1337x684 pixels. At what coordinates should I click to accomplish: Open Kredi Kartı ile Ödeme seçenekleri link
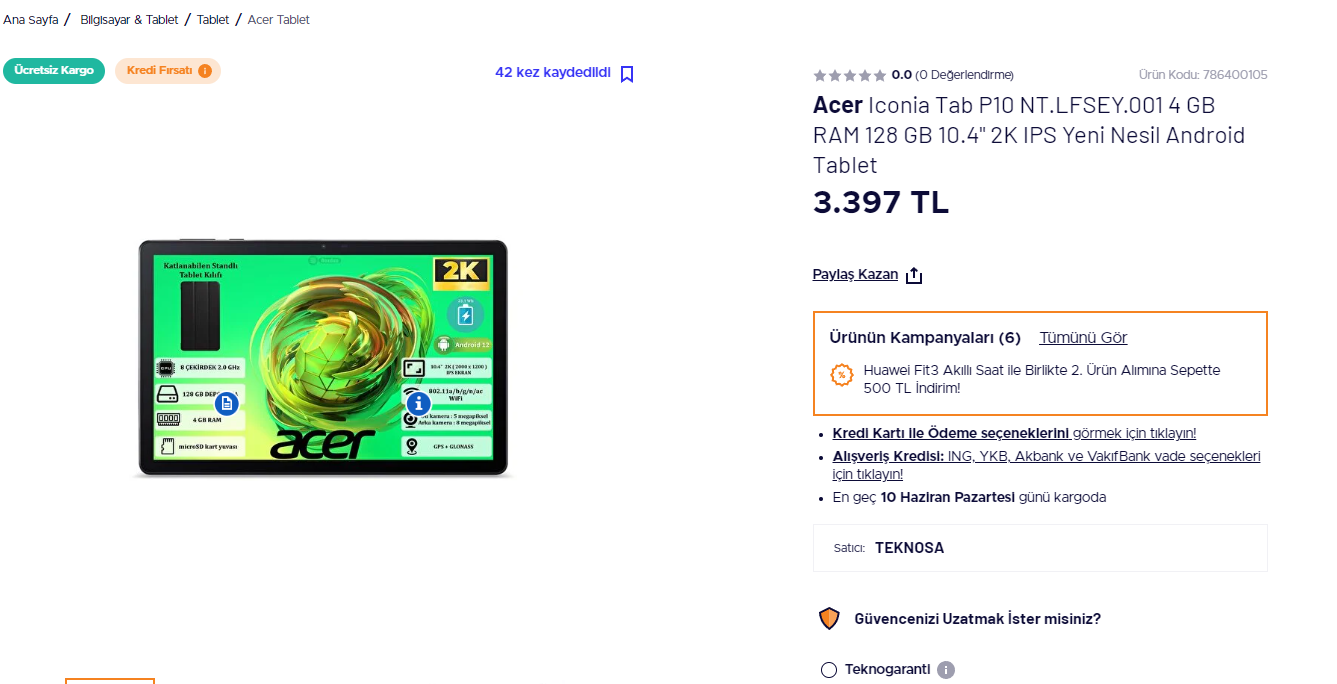pyautogui.click(x=951, y=433)
